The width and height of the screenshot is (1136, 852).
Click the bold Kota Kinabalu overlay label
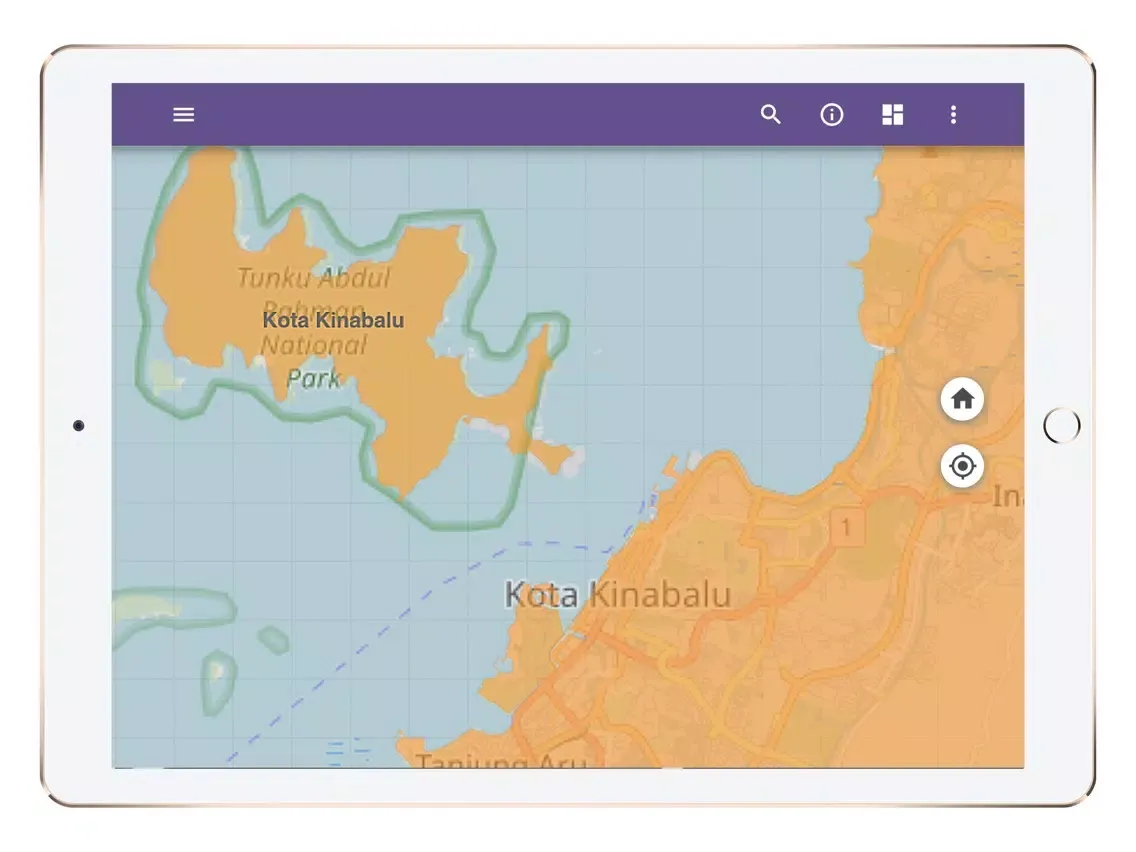click(333, 320)
